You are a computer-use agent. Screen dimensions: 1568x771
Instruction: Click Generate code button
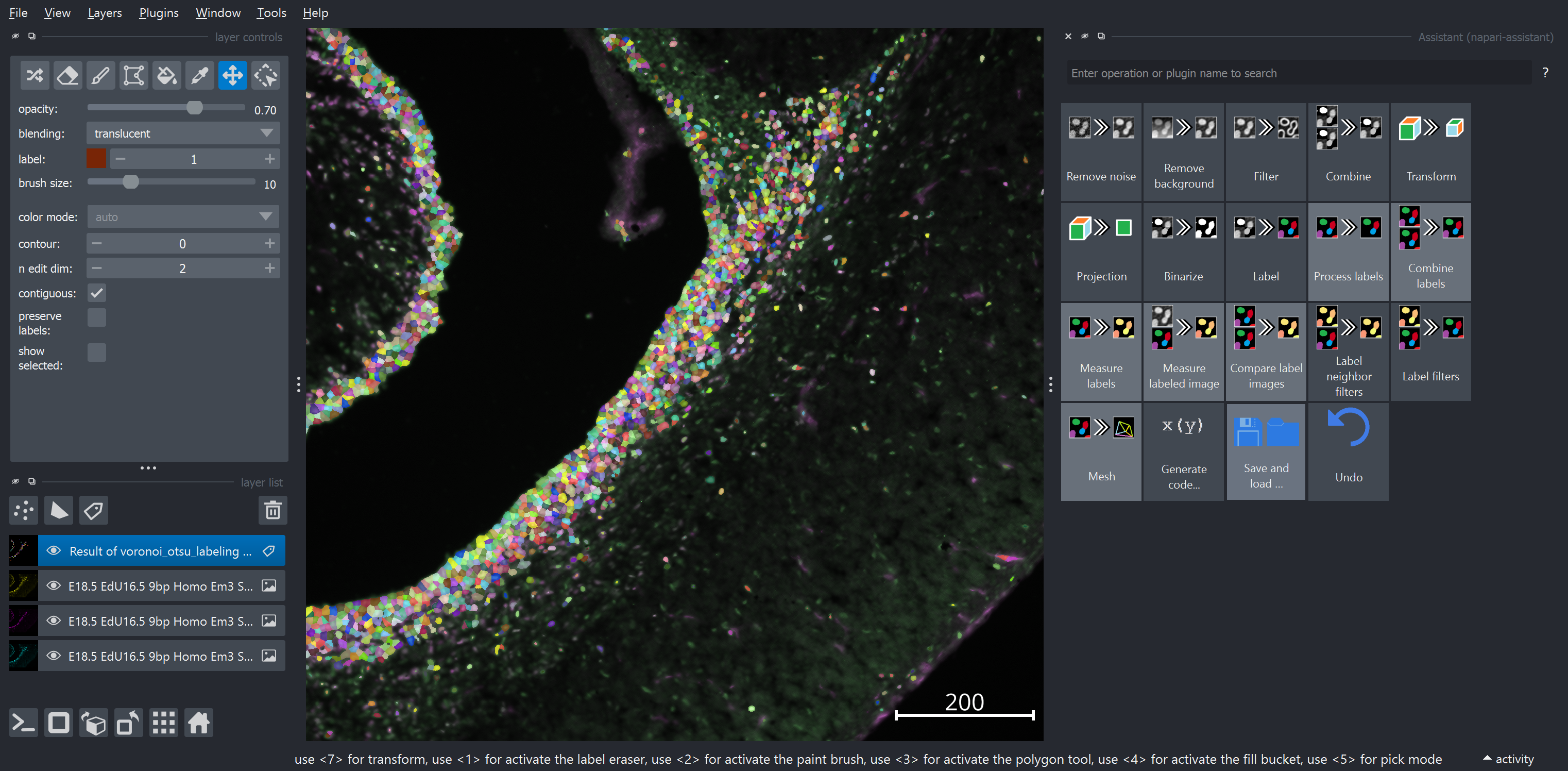click(x=1183, y=449)
